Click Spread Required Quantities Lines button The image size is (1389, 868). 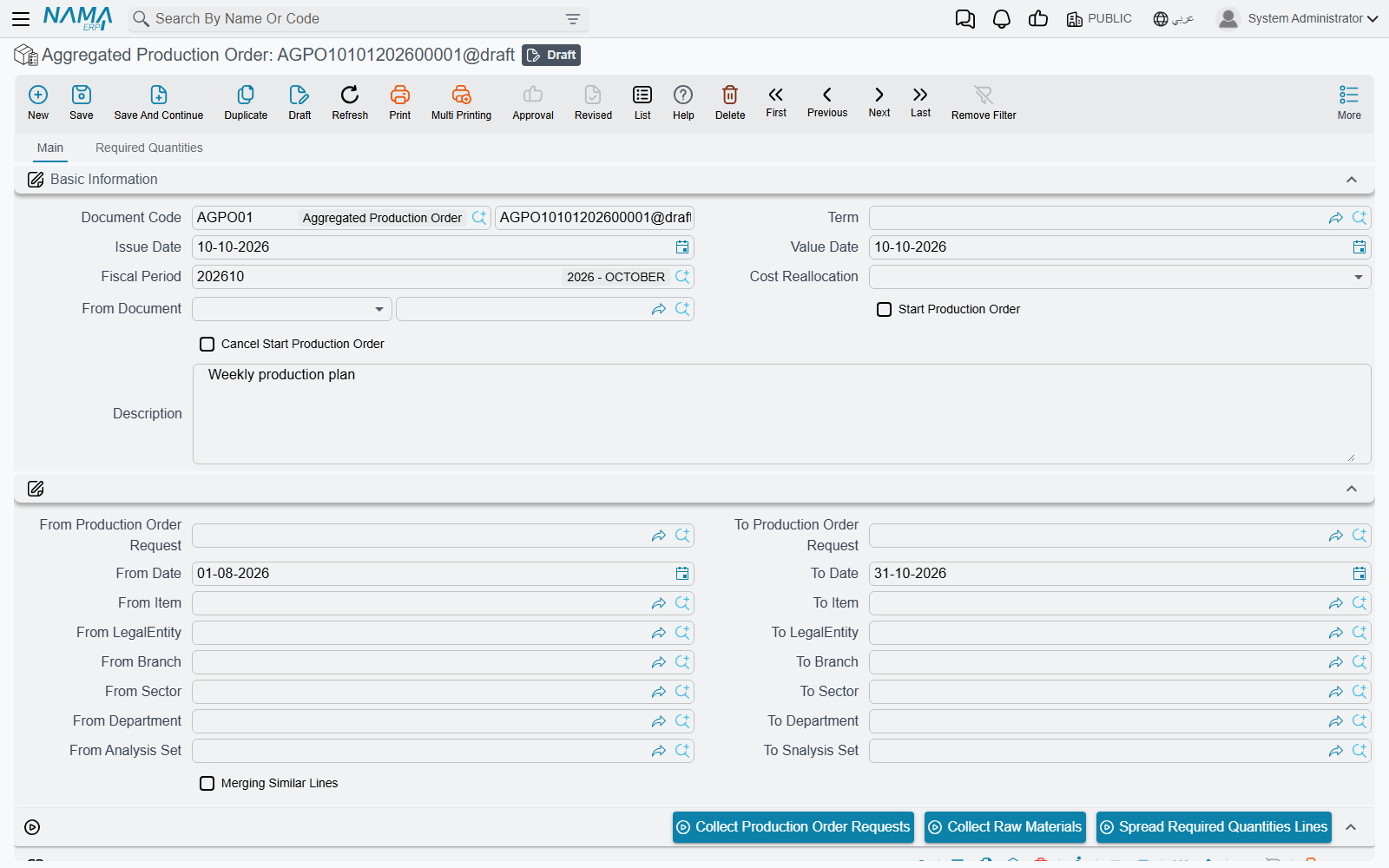(1215, 827)
